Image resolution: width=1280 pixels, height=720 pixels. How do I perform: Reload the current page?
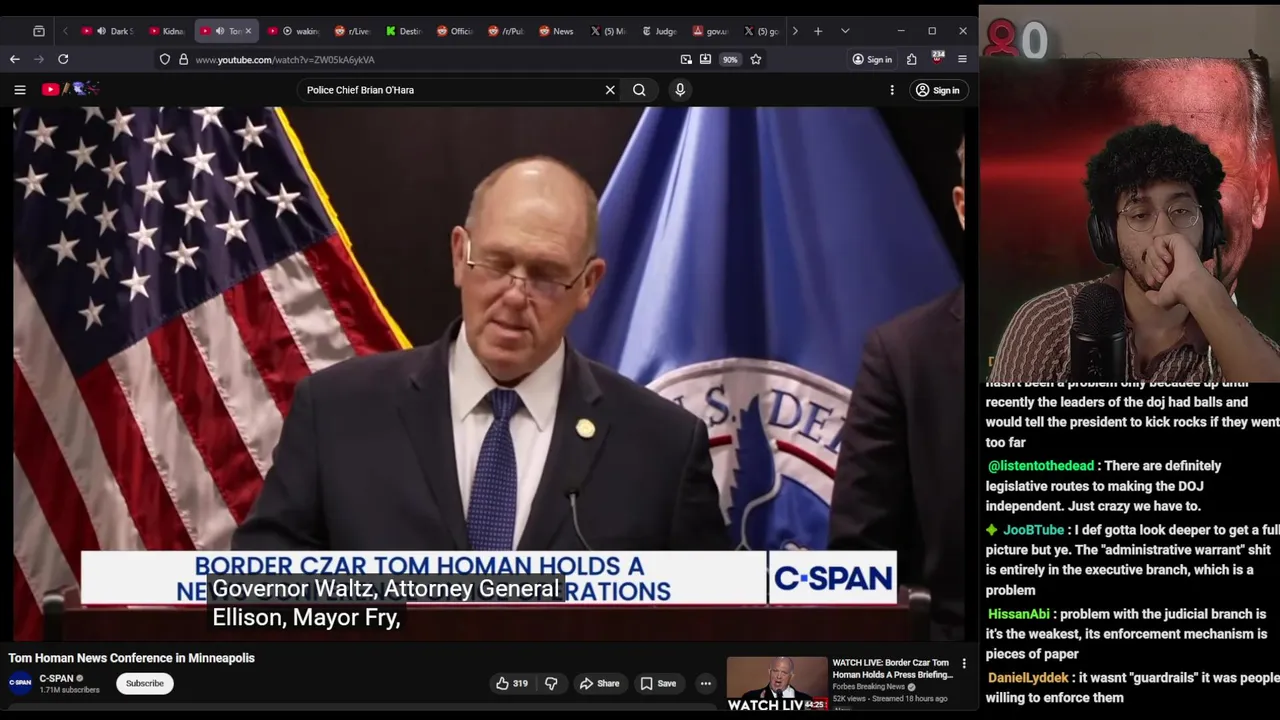tap(63, 59)
